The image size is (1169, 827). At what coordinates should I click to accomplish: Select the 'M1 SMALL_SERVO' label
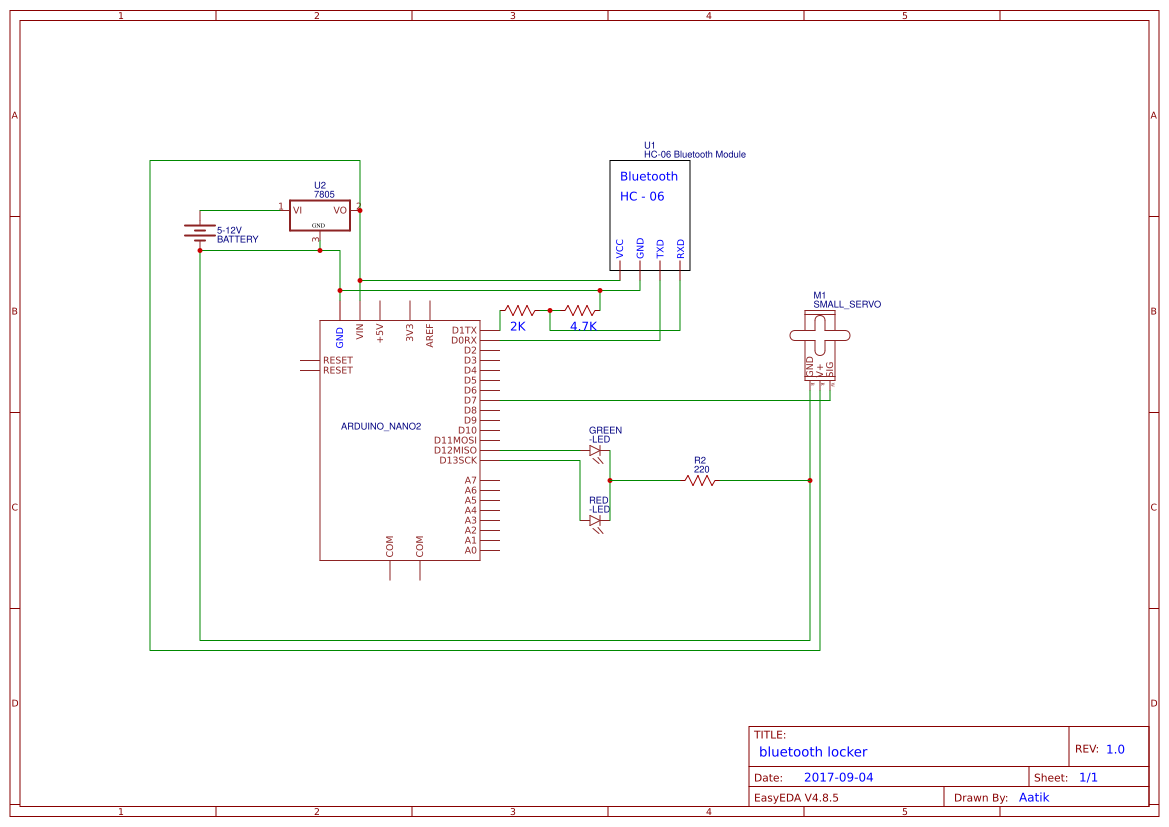click(847, 300)
